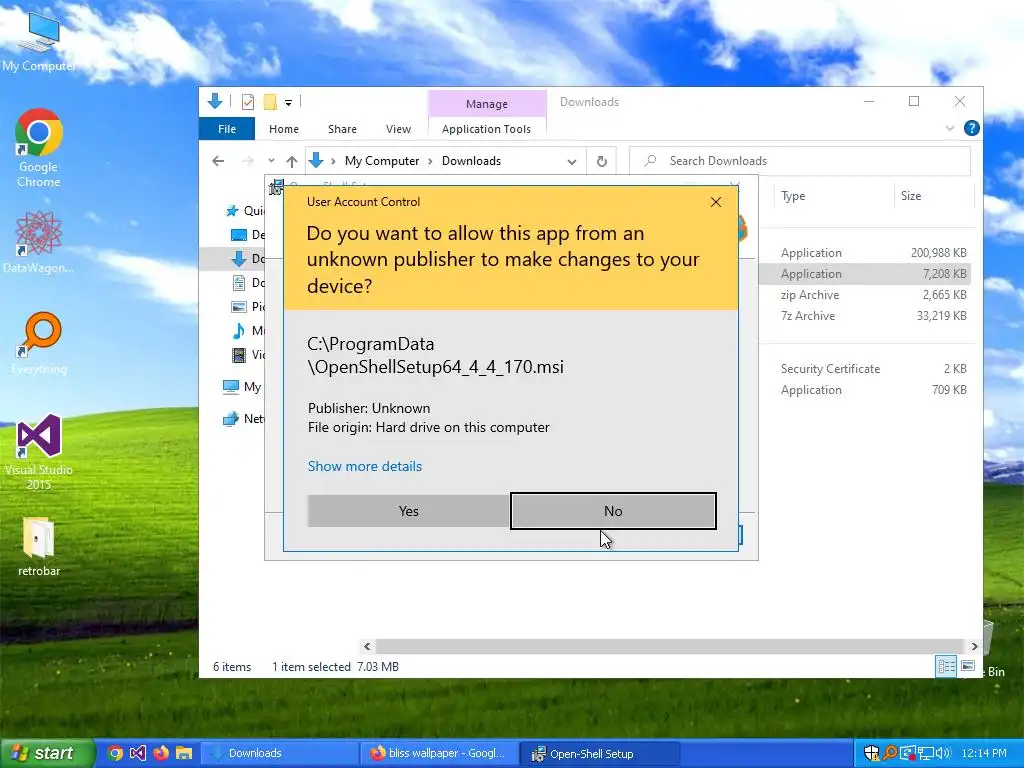1024x768 pixels.
Task: Open the Customize Quick Access Toolbar dropdown
Action: click(x=288, y=103)
